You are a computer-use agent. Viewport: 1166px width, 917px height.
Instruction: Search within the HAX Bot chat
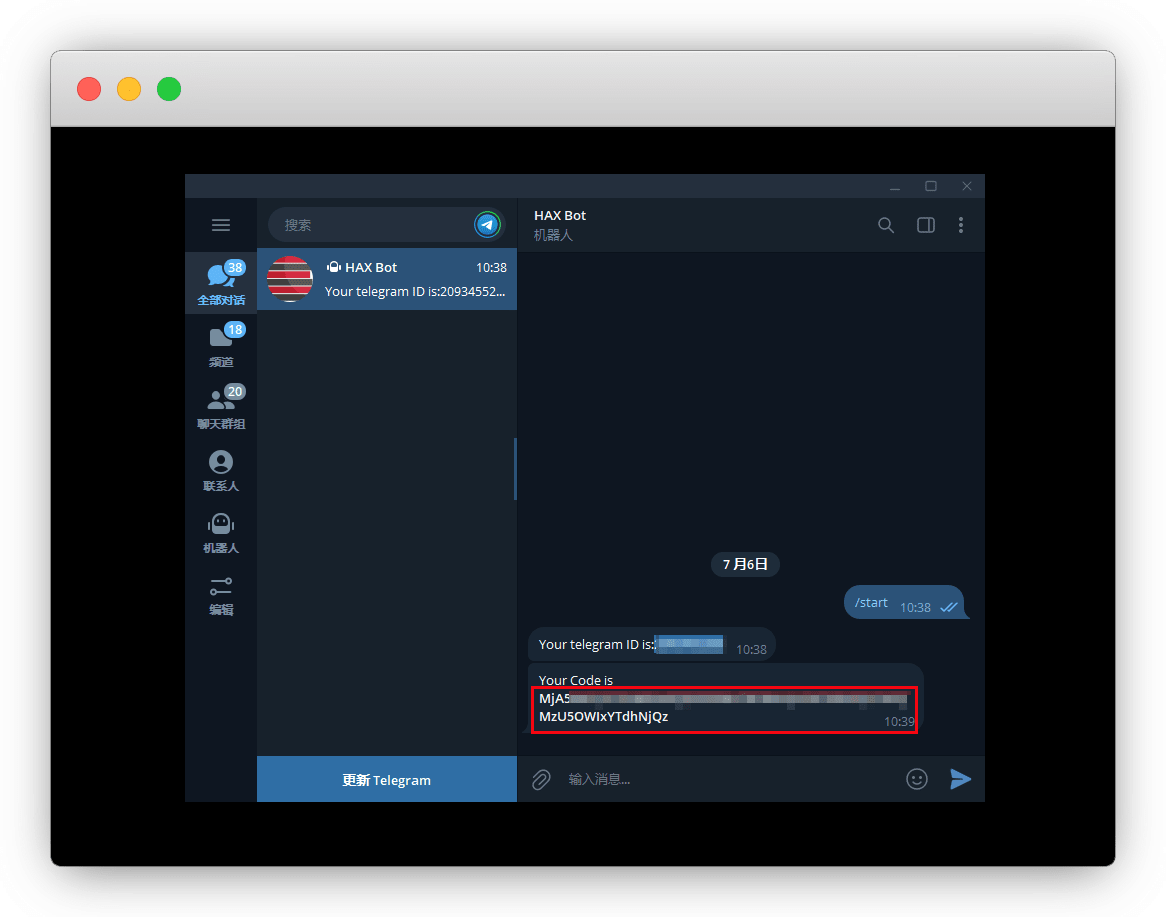[885, 225]
